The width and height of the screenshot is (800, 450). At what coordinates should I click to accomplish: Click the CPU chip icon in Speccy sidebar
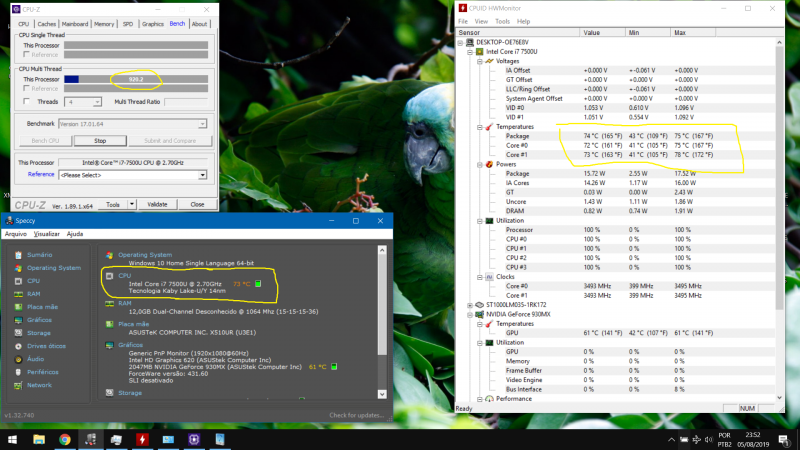[18, 281]
